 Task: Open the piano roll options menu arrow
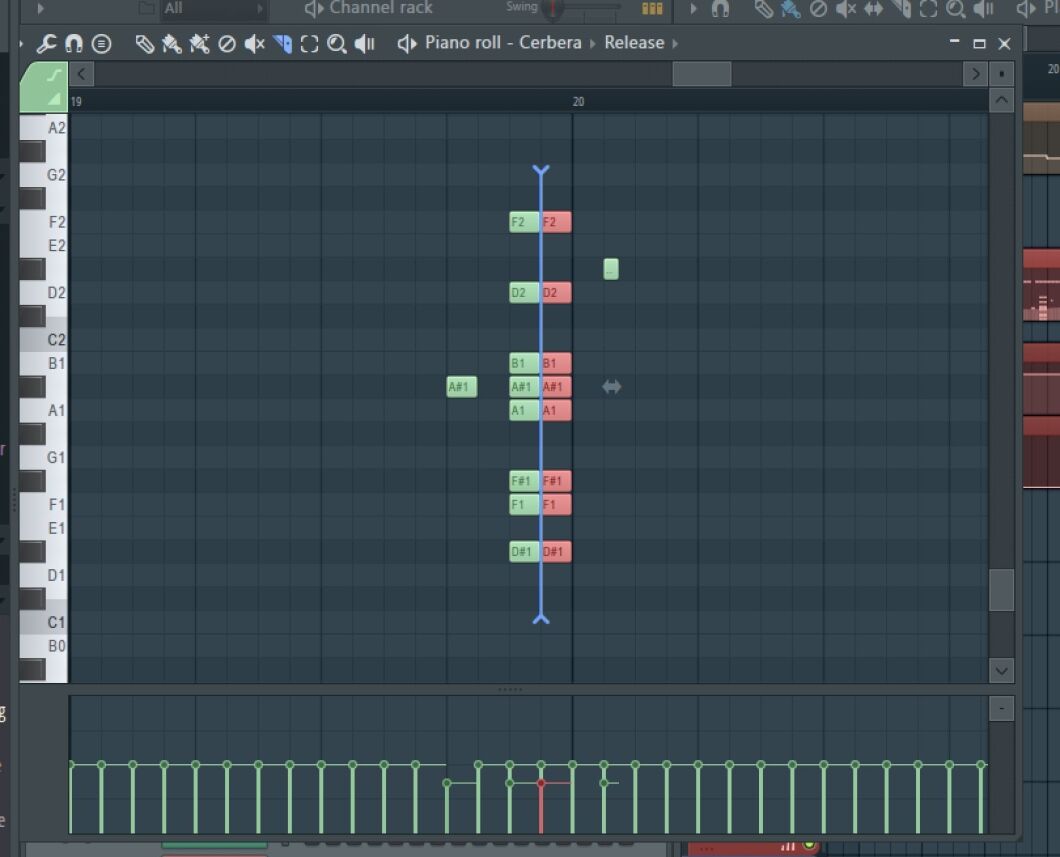click(x=23, y=44)
